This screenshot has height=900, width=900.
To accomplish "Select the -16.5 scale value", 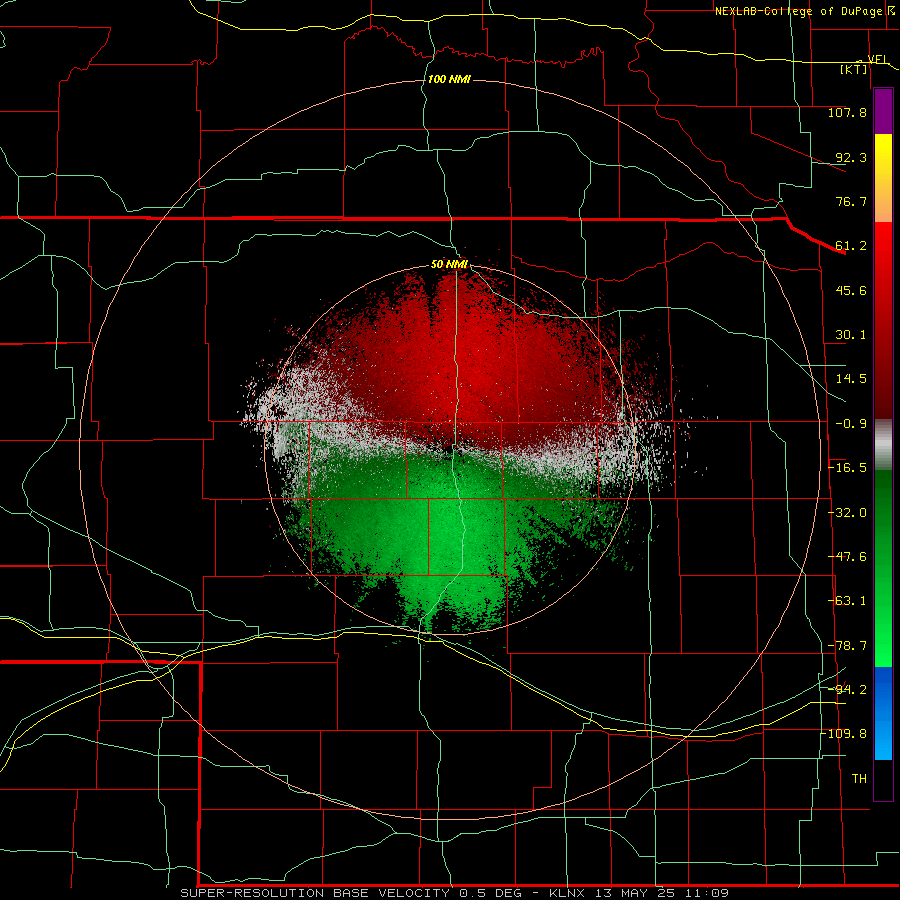I will (847, 468).
